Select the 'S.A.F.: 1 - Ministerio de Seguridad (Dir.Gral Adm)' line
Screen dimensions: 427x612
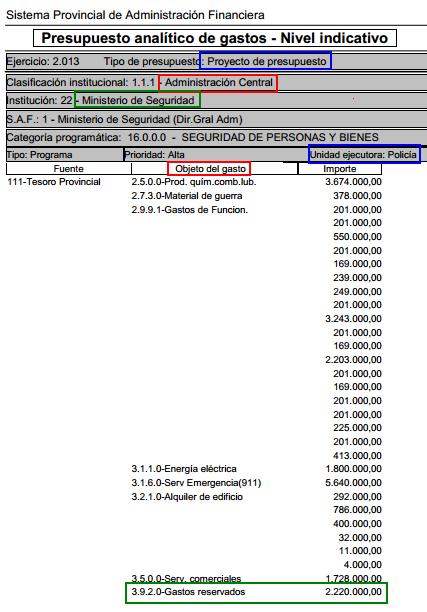pos(125,119)
